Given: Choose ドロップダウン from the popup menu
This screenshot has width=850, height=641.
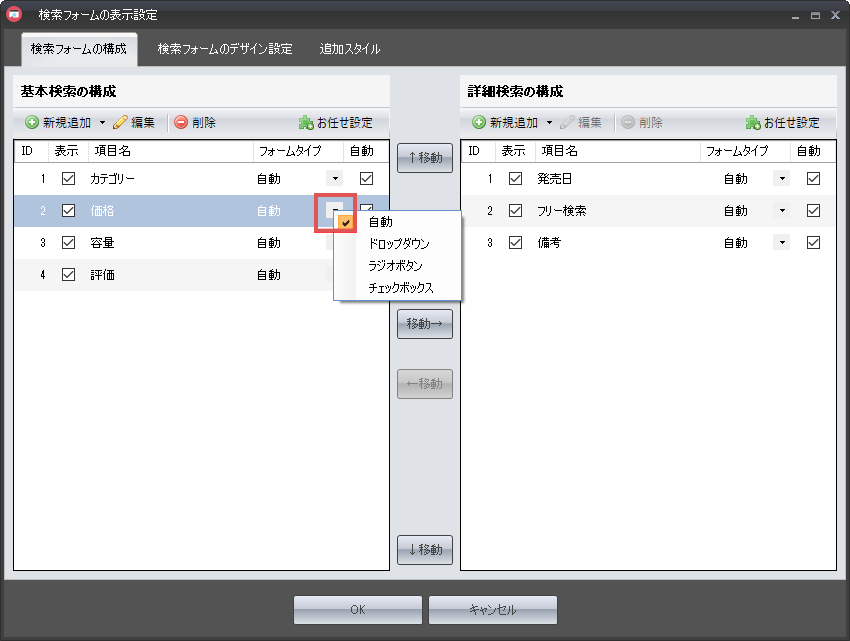Looking at the screenshot, I should click(x=399, y=244).
